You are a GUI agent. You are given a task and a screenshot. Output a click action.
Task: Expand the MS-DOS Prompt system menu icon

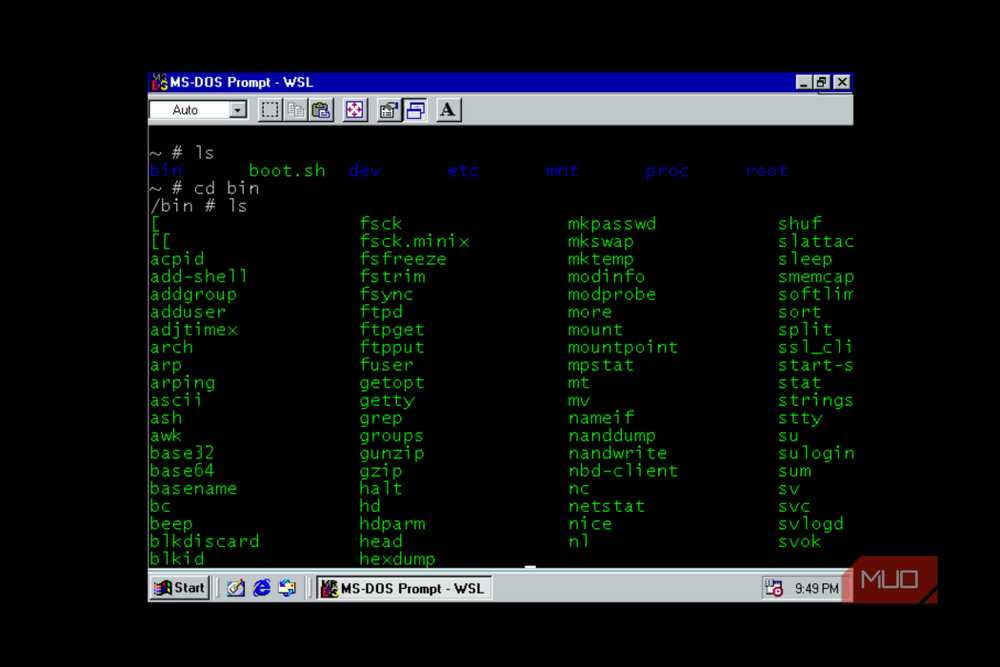pyautogui.click(x=158, y=82)
